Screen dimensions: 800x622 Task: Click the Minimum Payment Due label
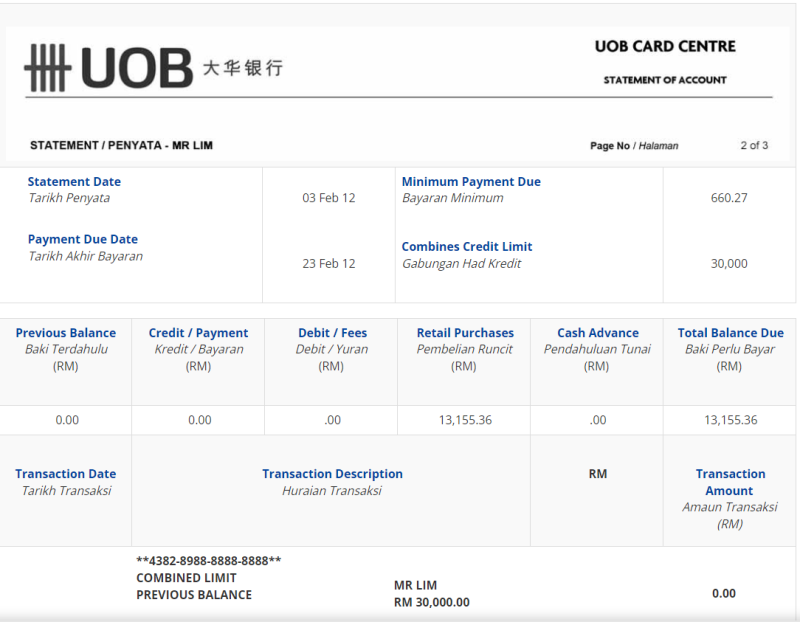[471, 182]
